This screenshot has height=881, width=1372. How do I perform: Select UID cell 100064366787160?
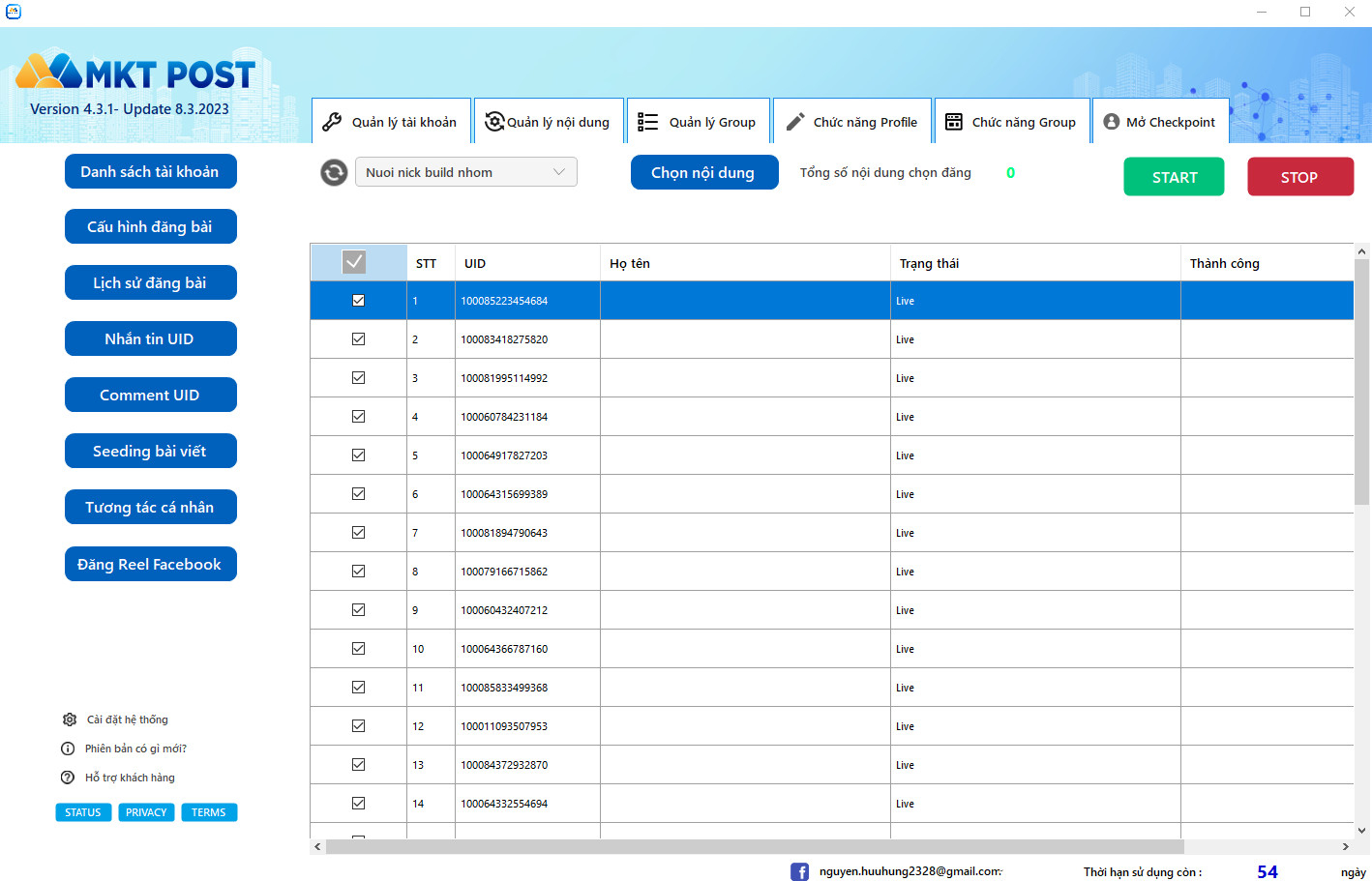click(527, 649)
